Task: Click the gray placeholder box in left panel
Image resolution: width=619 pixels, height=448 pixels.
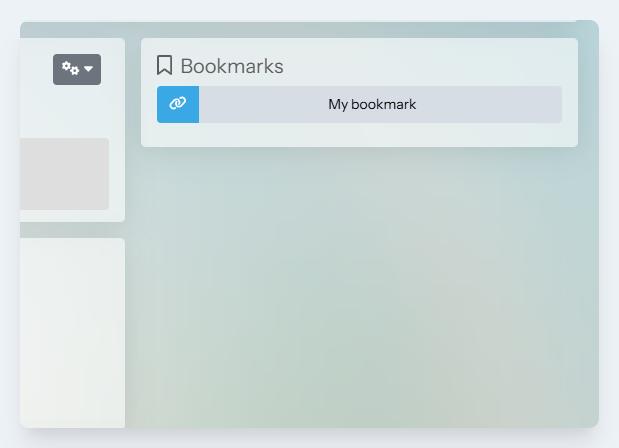Action: click(64, 174)
